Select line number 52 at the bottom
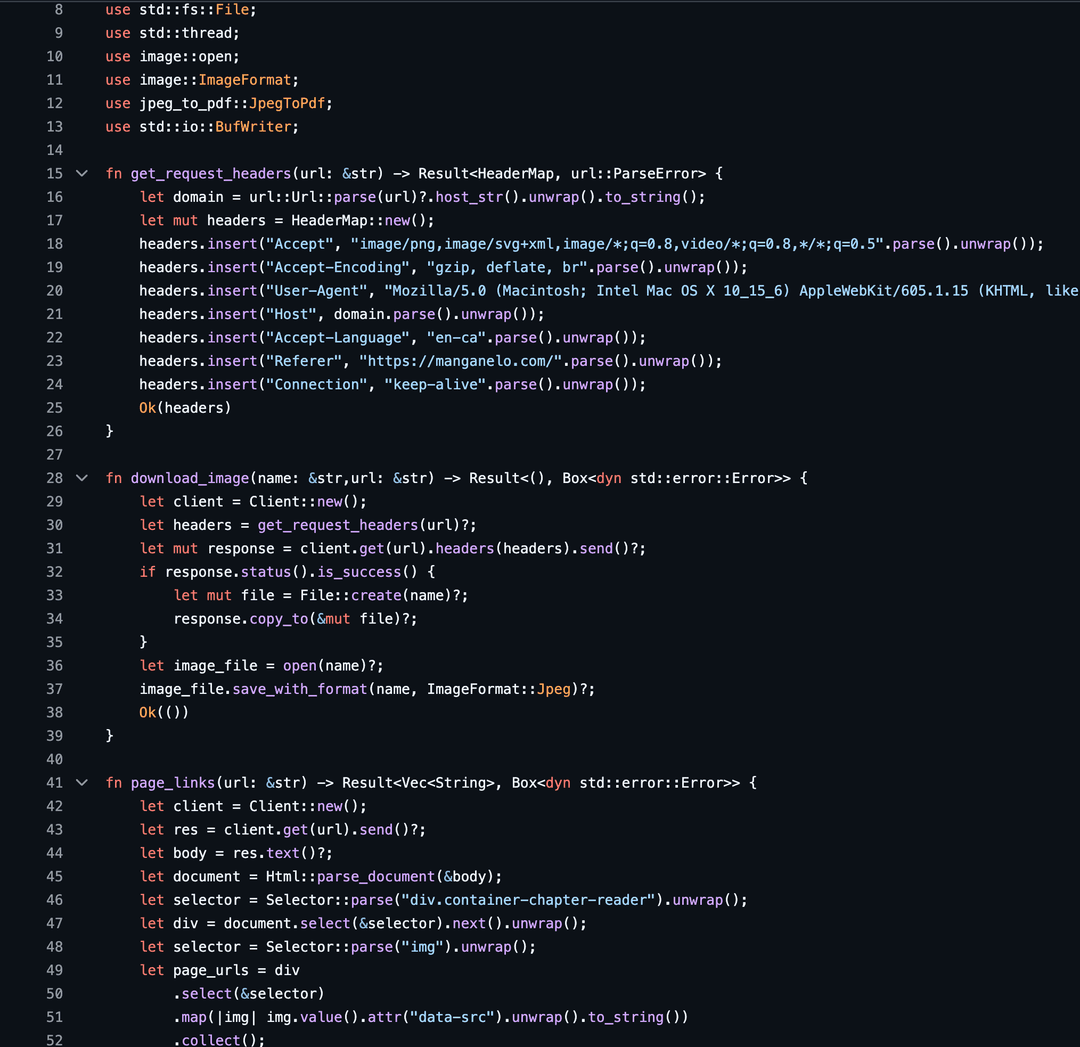This screenshot has height=1047, width=1080. (54, 1039)
